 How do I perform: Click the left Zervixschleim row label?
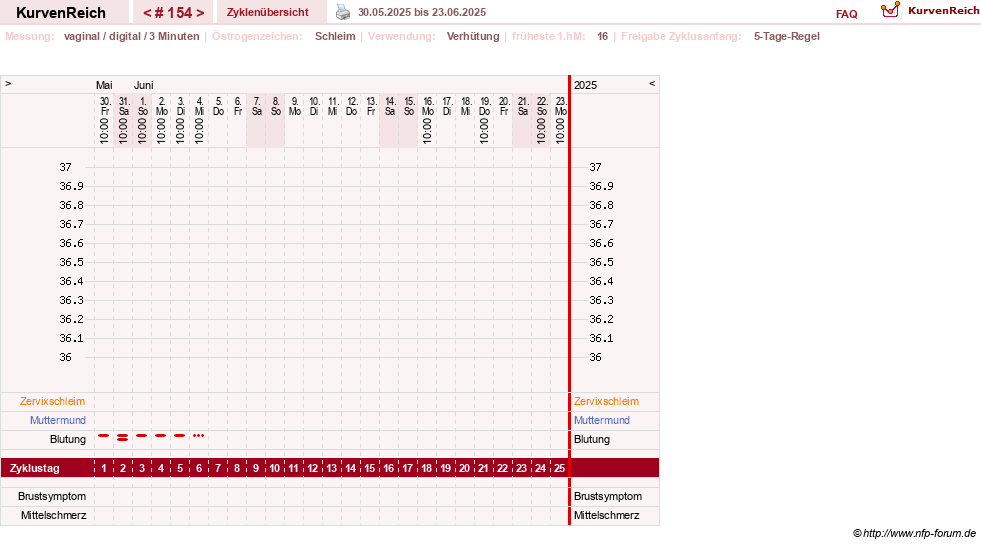tap(53, 401)
